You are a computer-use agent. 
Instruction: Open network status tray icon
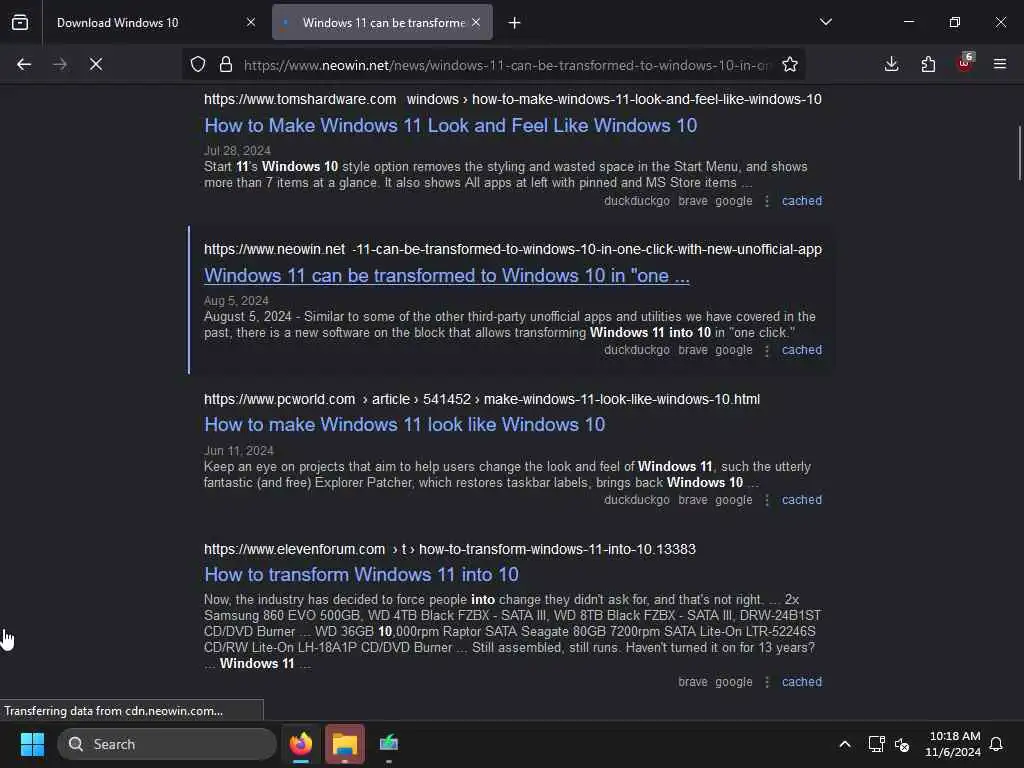coord(876,744)
